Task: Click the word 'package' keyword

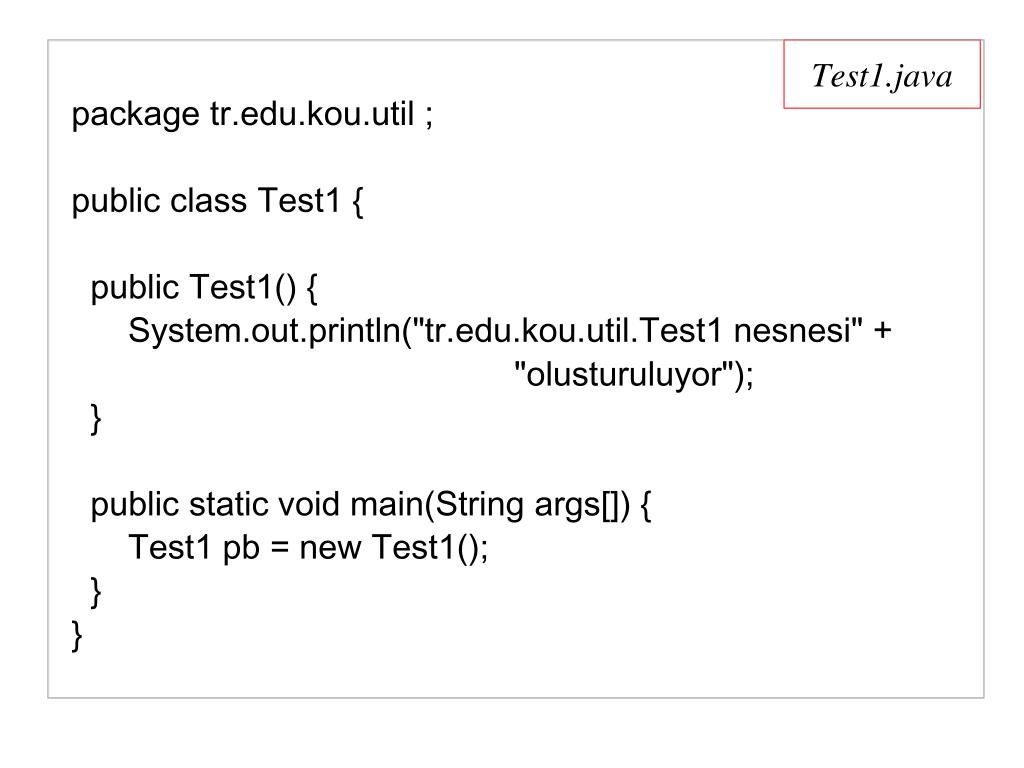Action: click(x=135, y=116)
